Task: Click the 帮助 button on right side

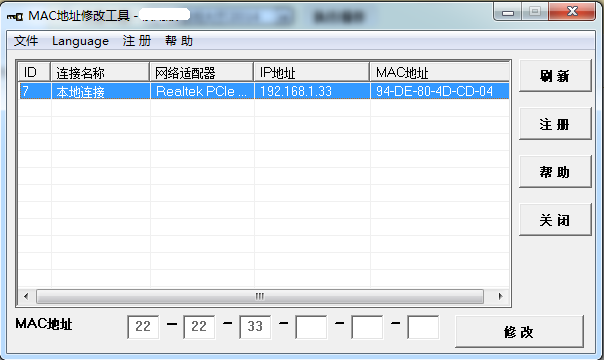Action: 555,172
